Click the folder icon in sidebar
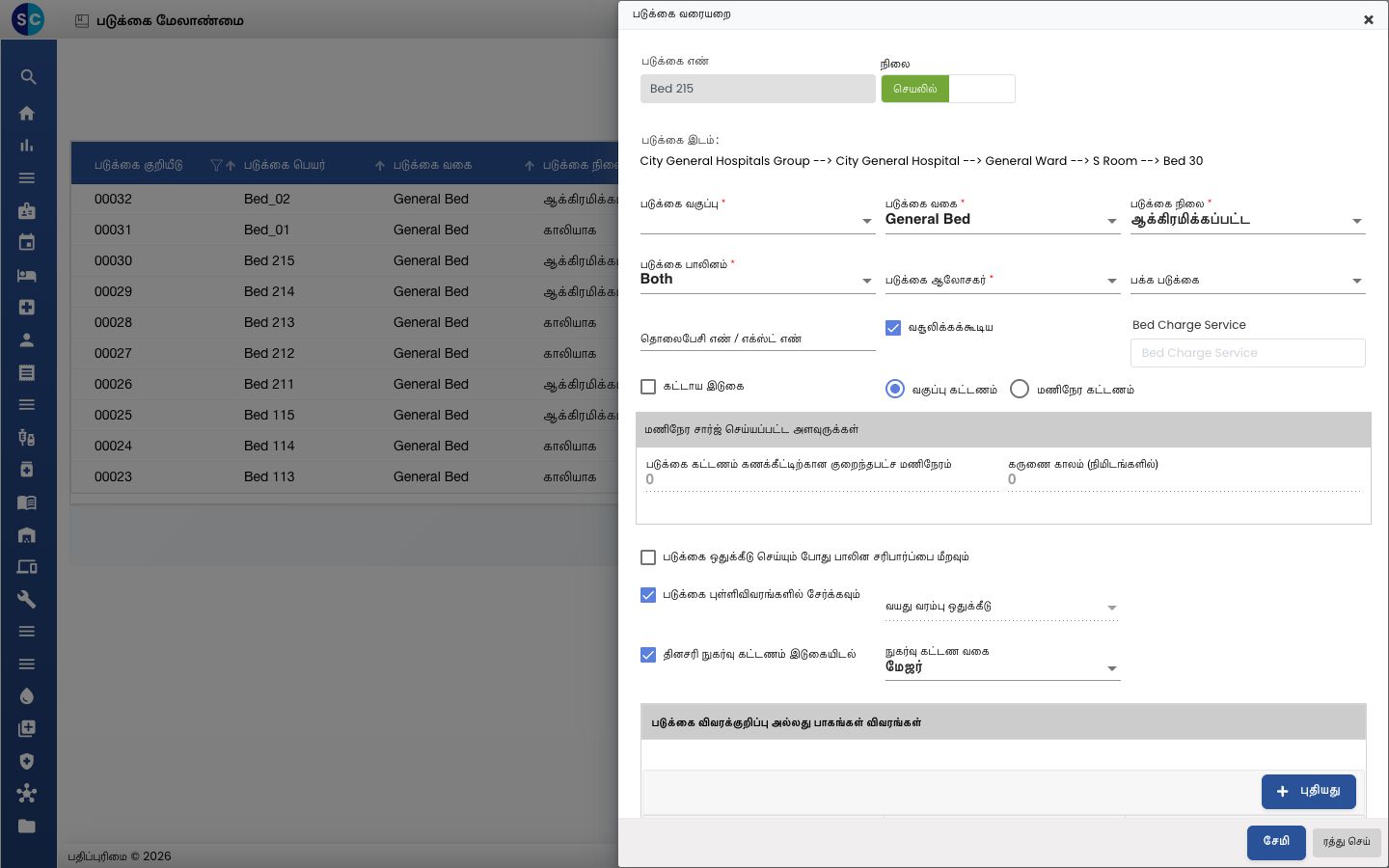The width and height of the screenshot is (1389, 868). point(27,826)
